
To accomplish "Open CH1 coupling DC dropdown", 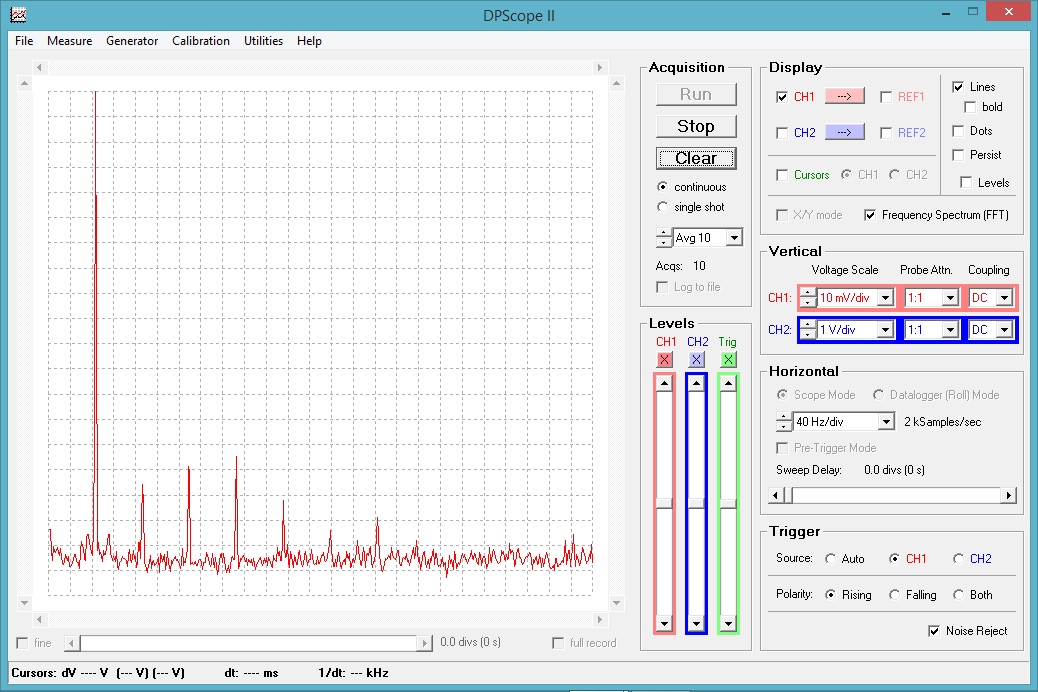I will tap(1005, 298).
